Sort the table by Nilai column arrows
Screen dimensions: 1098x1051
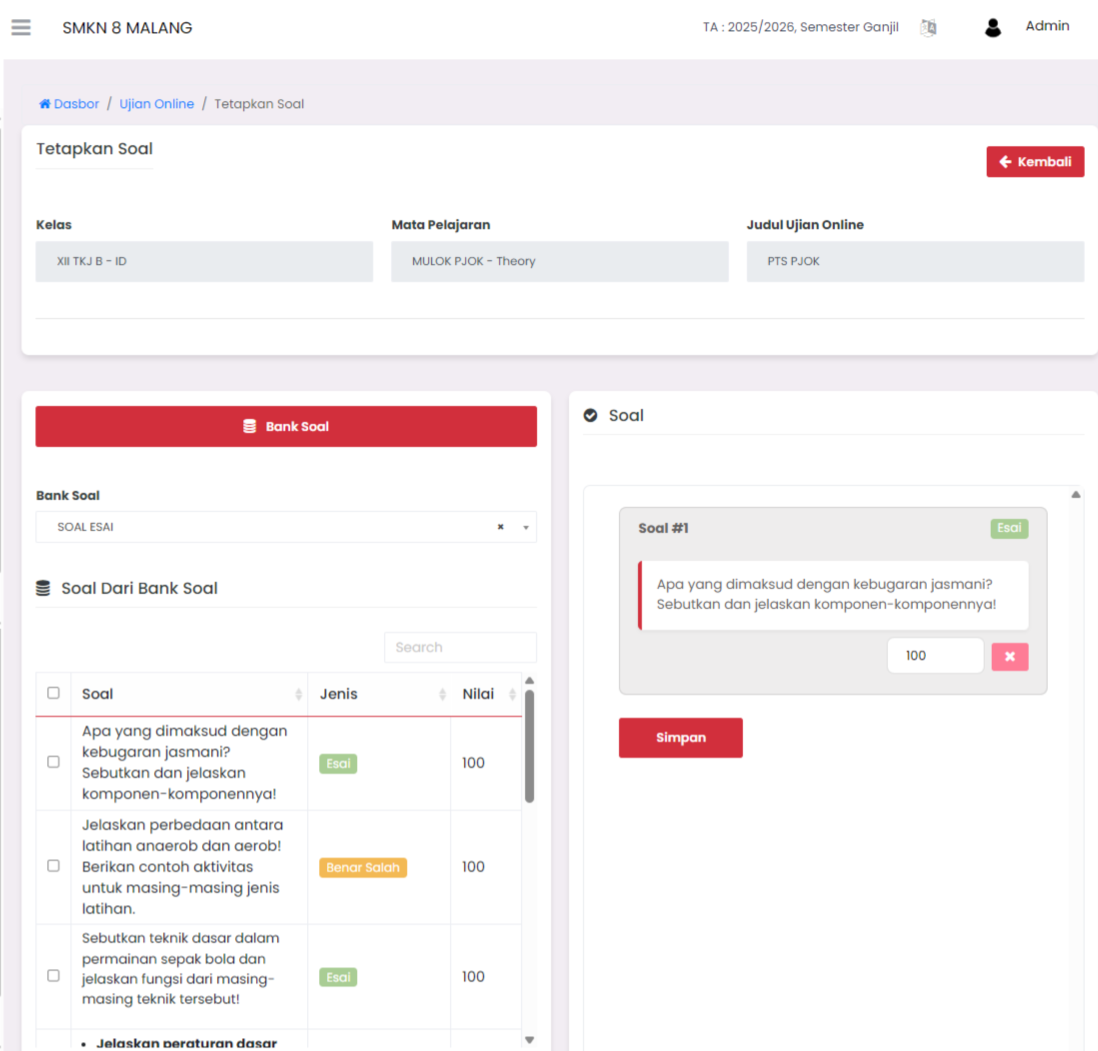coord(512,695)
